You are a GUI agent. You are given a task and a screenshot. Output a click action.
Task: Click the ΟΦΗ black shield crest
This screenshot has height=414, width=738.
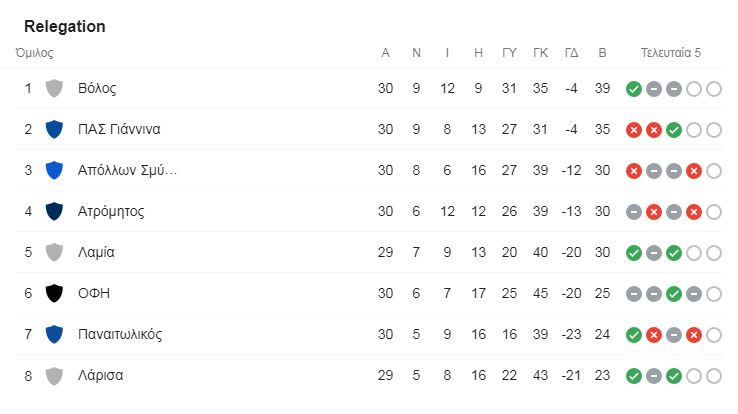(x=54, y=293)
